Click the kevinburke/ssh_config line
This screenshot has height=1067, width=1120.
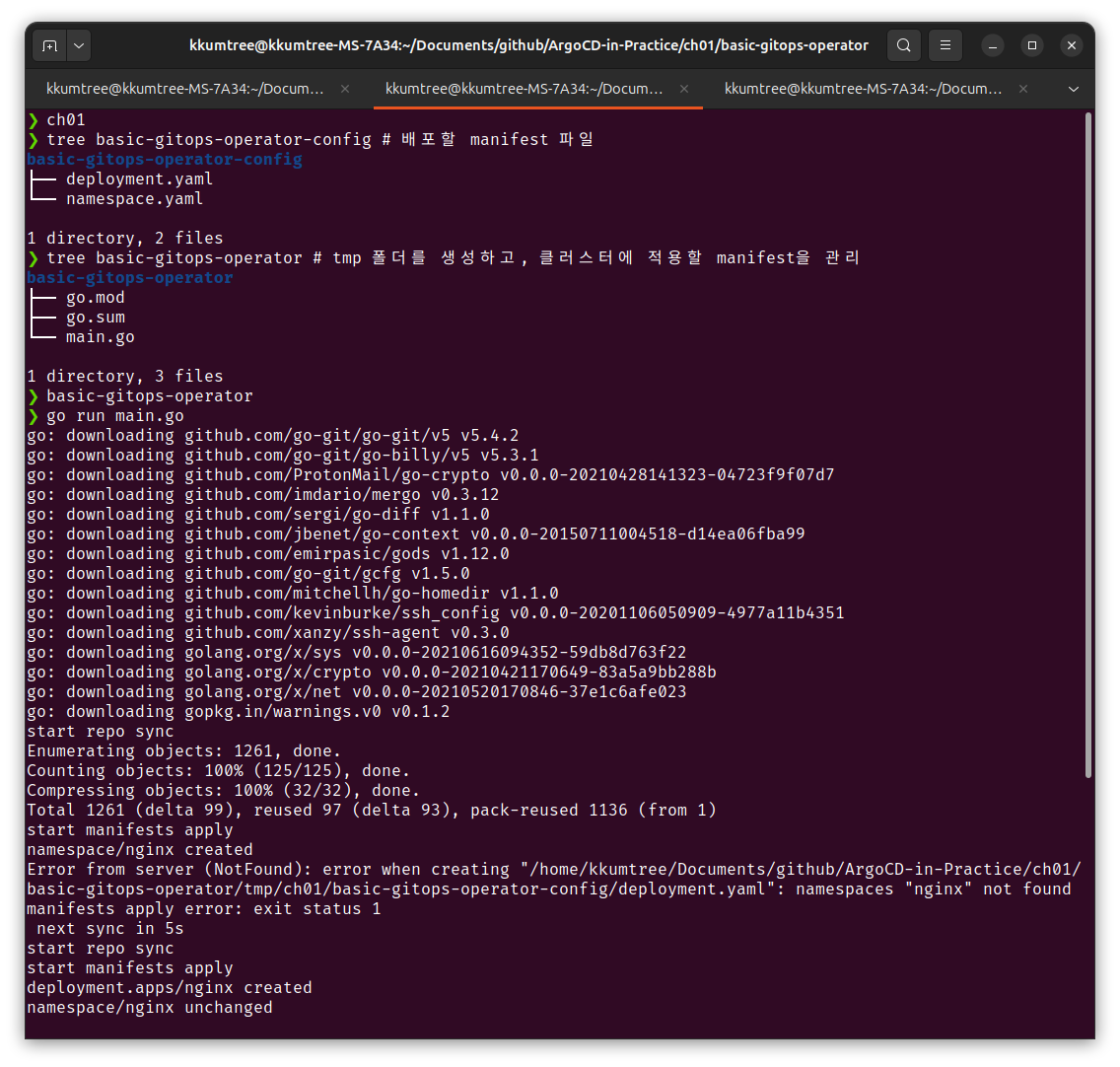coord(435,613)
